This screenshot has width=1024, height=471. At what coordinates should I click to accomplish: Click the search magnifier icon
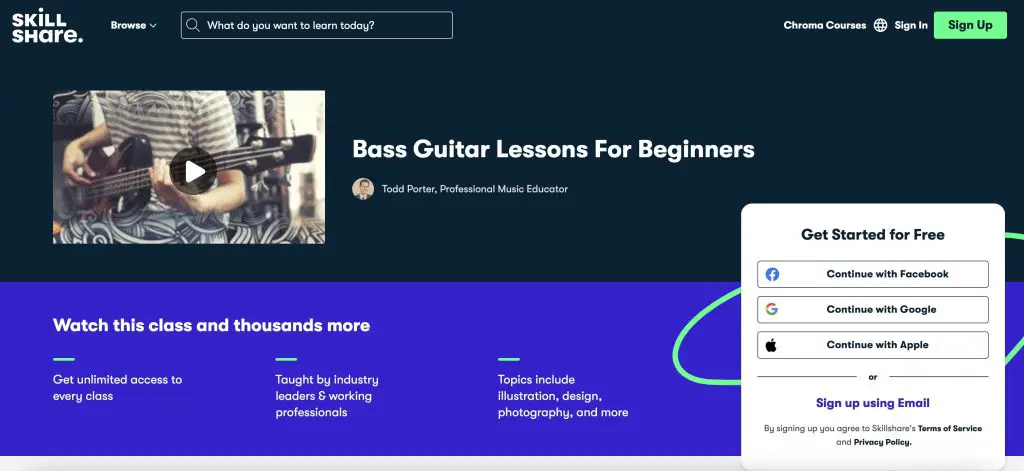(x=193, y=25)
